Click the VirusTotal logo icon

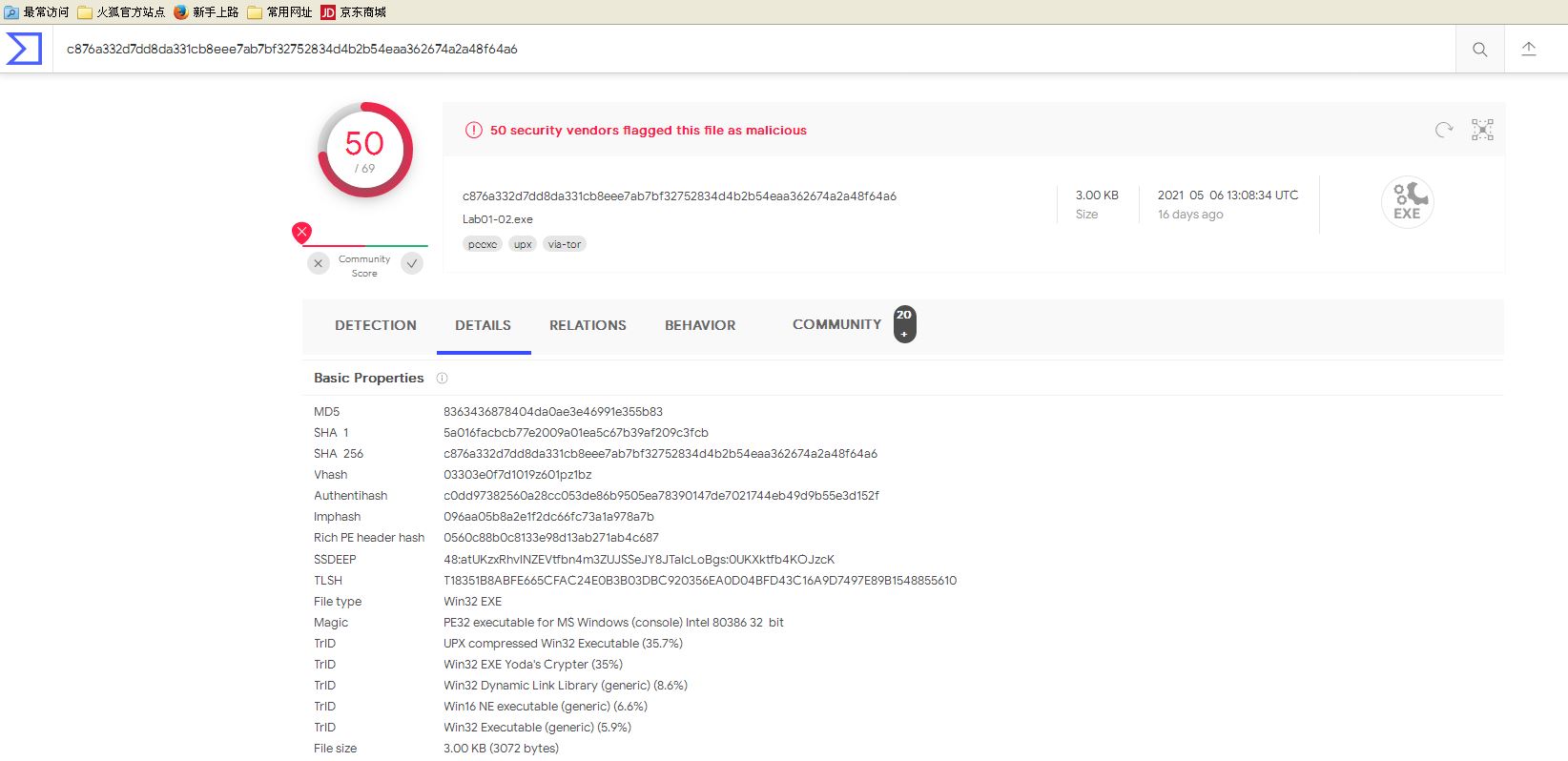tap(24, 49)
